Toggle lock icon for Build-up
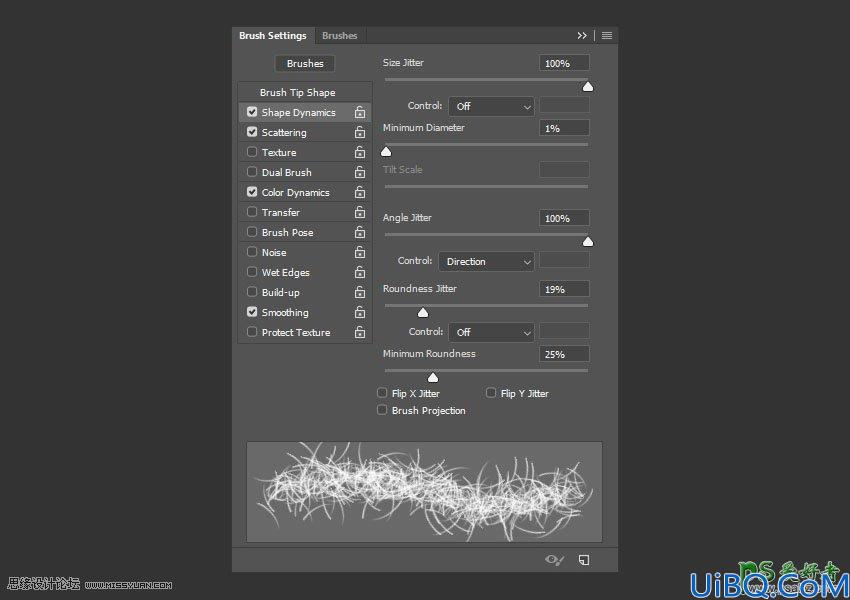850x600 pixels. click(360, 293)
